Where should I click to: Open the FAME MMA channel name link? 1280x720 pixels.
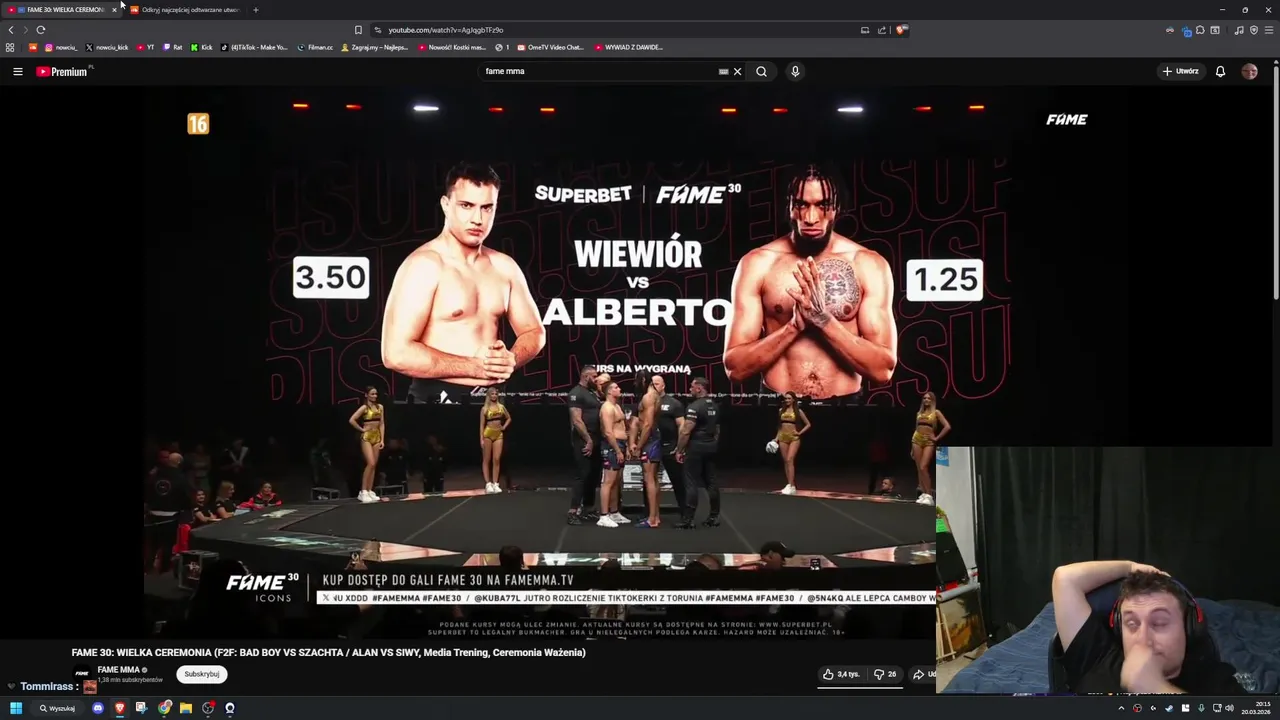point(119,670)
